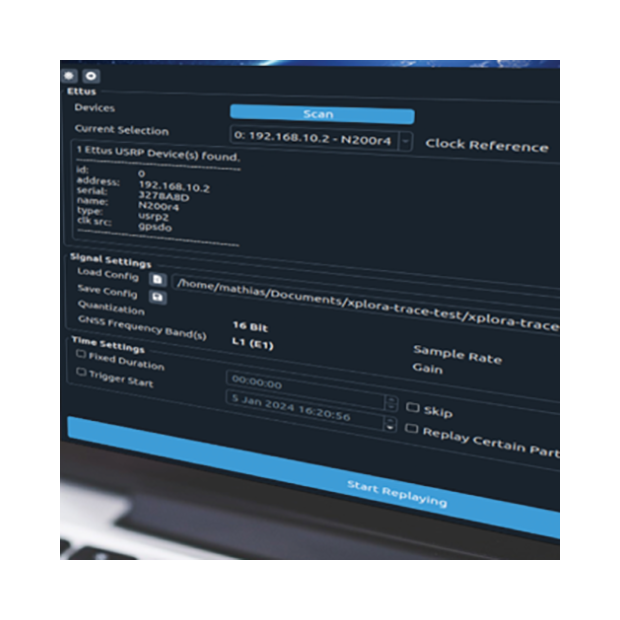Screen dimensions: 620x620
Task: Open the Current Selection device dropdown
Action: (x=405, y=141)
